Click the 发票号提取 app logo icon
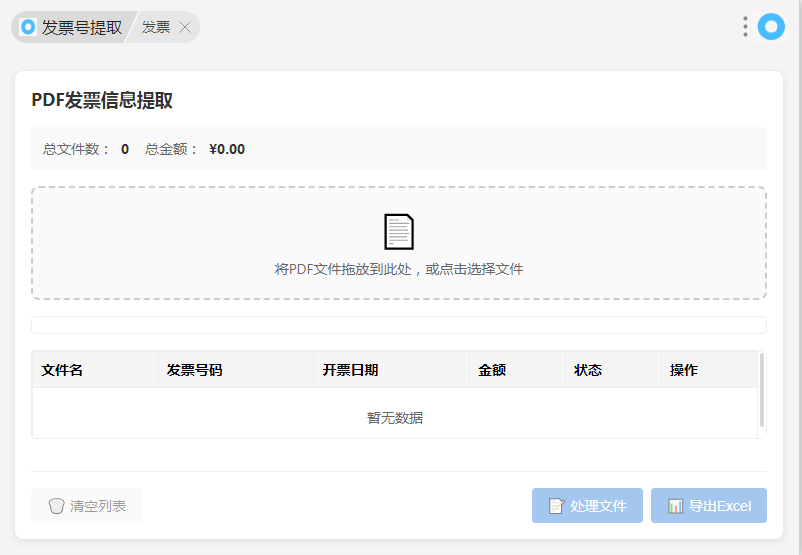Viewport: 802px width, 555px height. pos(28,27)
